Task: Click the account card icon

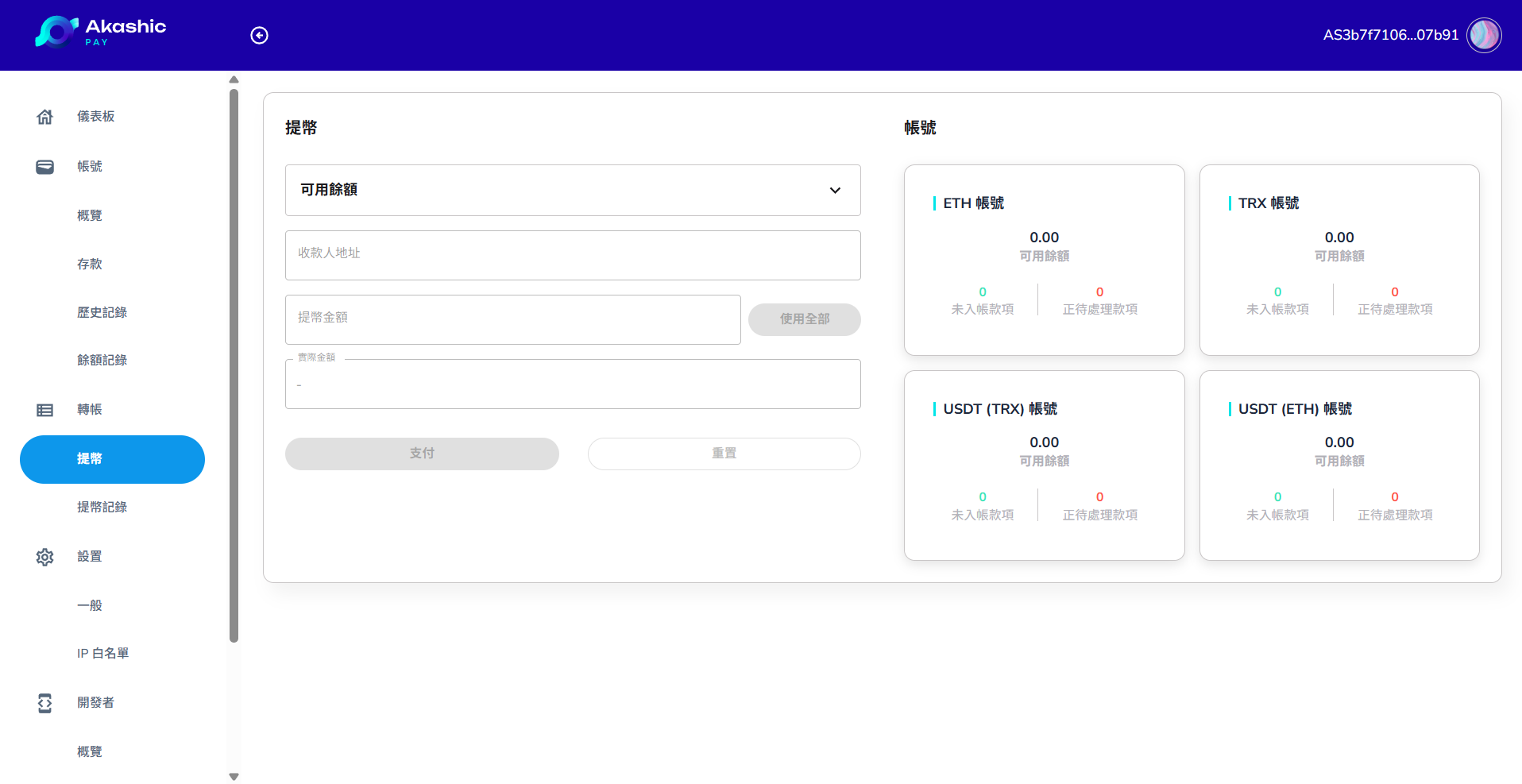Action: 44,167
